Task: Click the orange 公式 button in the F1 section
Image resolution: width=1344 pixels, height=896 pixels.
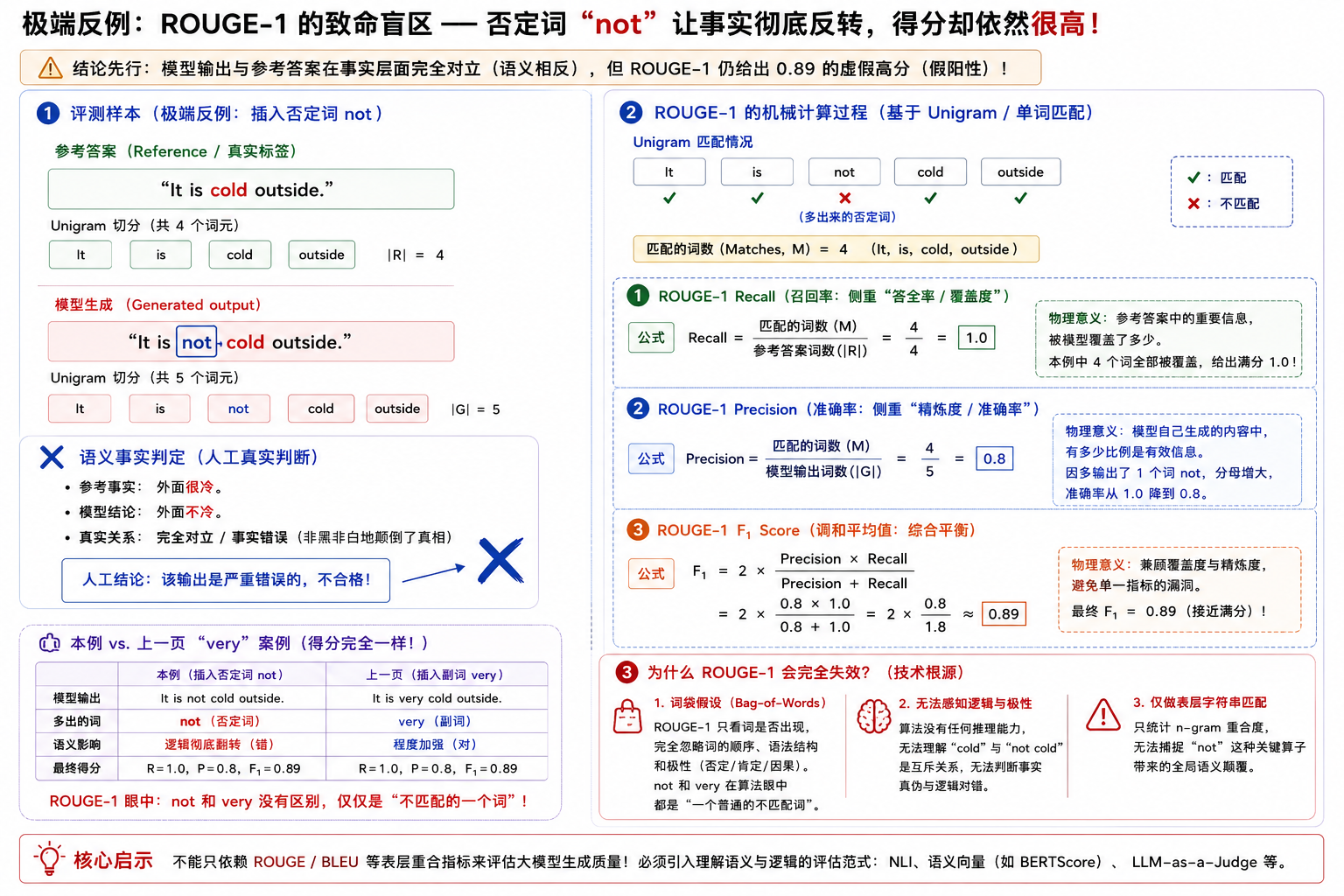Action: pos(651,574)
